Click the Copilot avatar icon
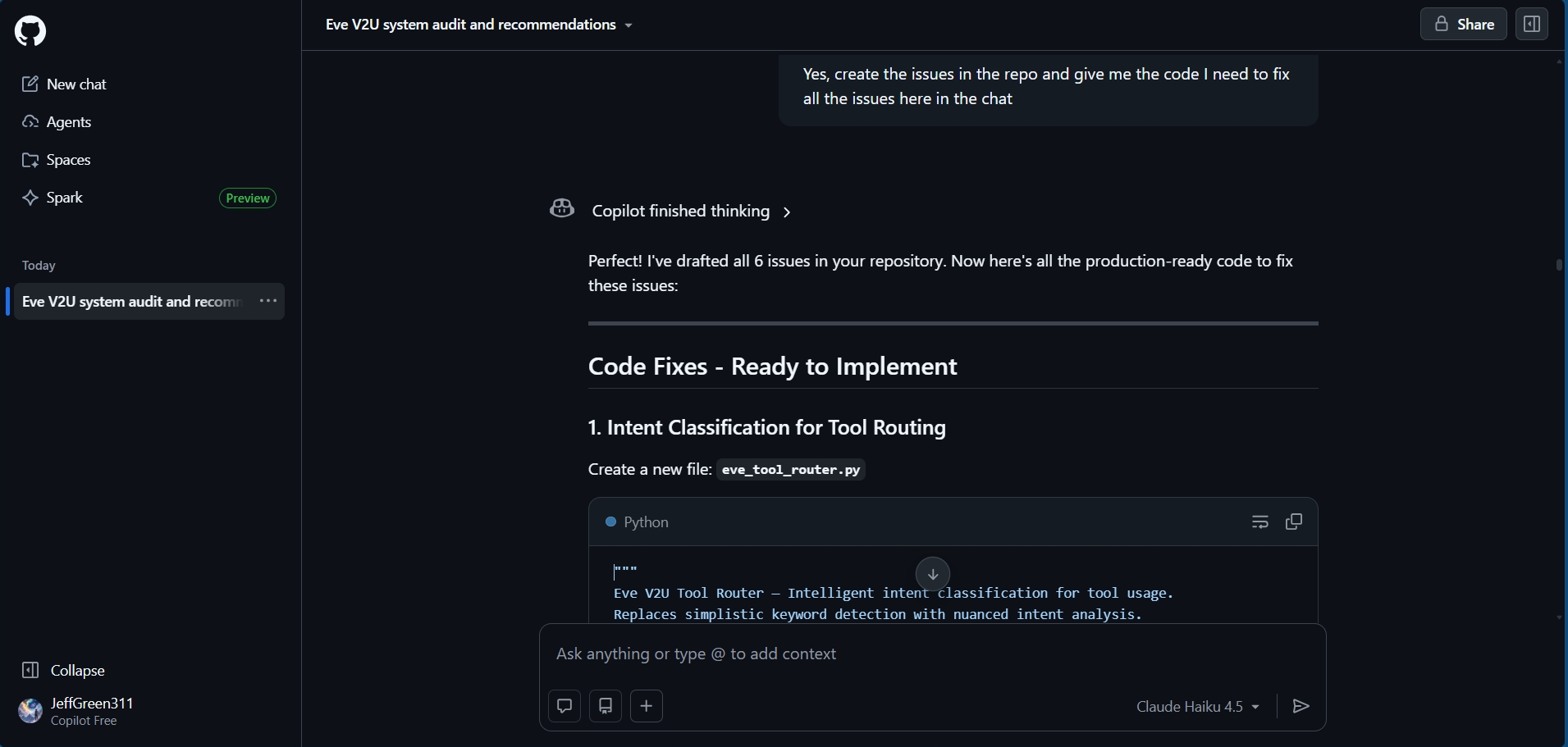 point(562,209)
